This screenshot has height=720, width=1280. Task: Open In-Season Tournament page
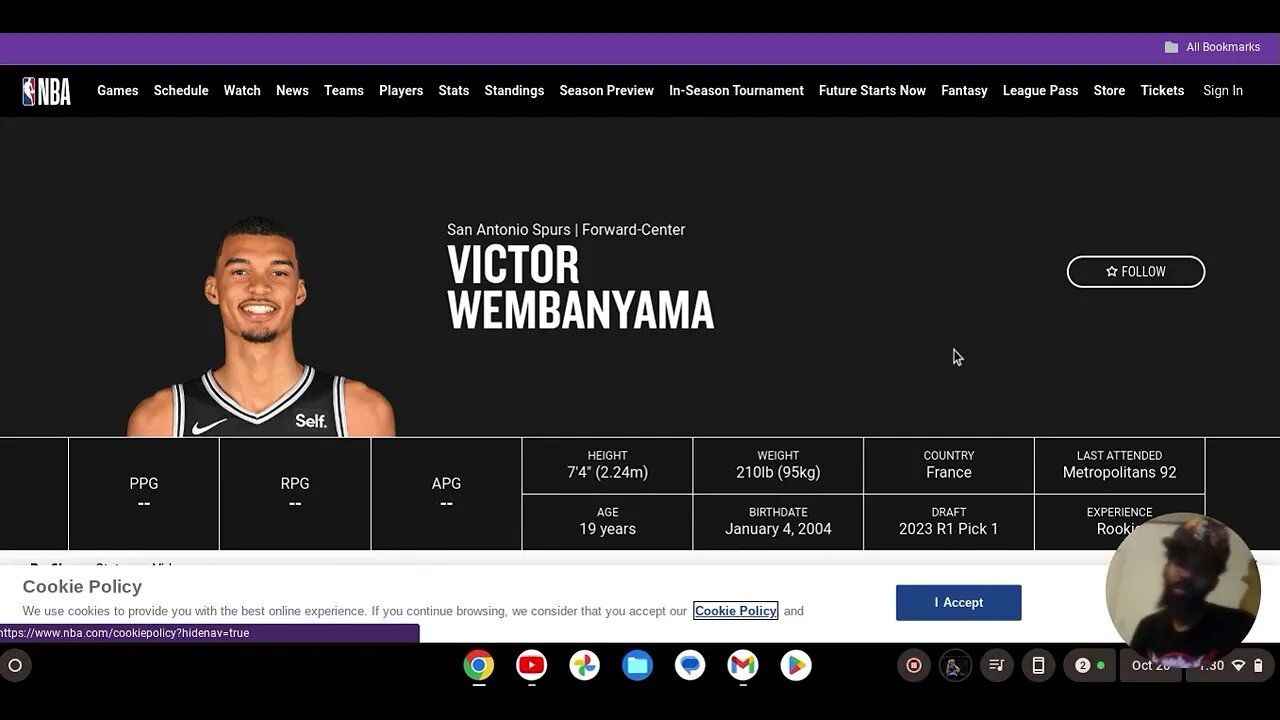click(736, 91)
